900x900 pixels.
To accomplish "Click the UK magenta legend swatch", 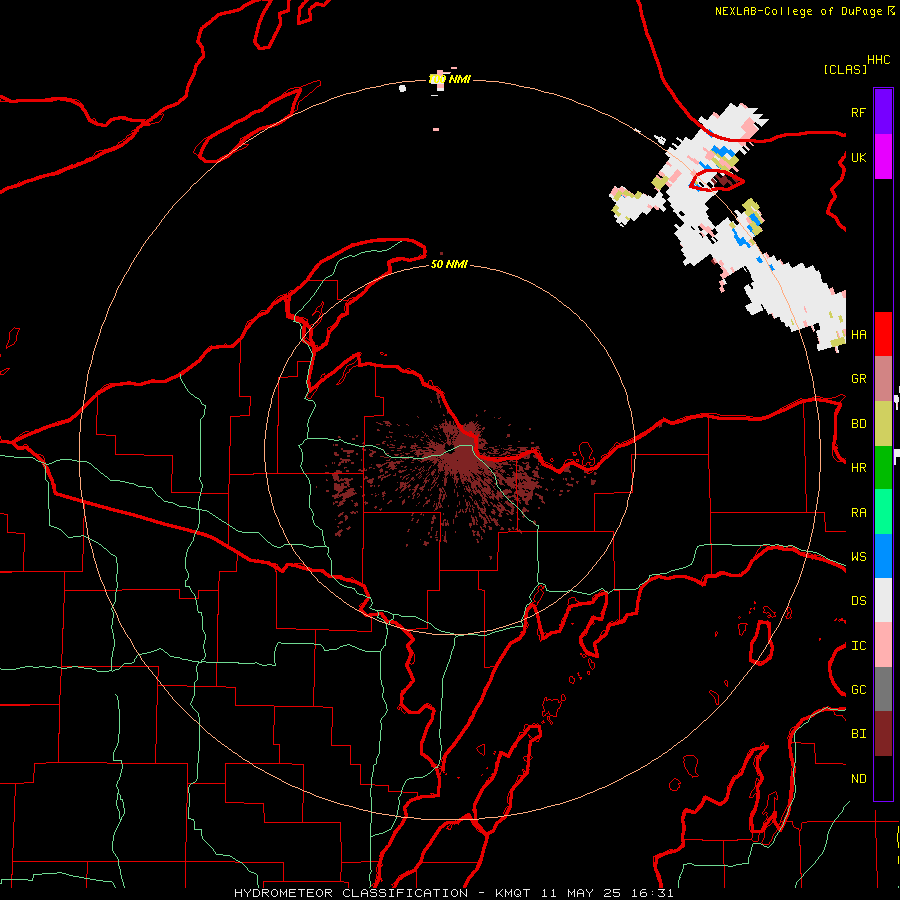I will tap(883, 156).
